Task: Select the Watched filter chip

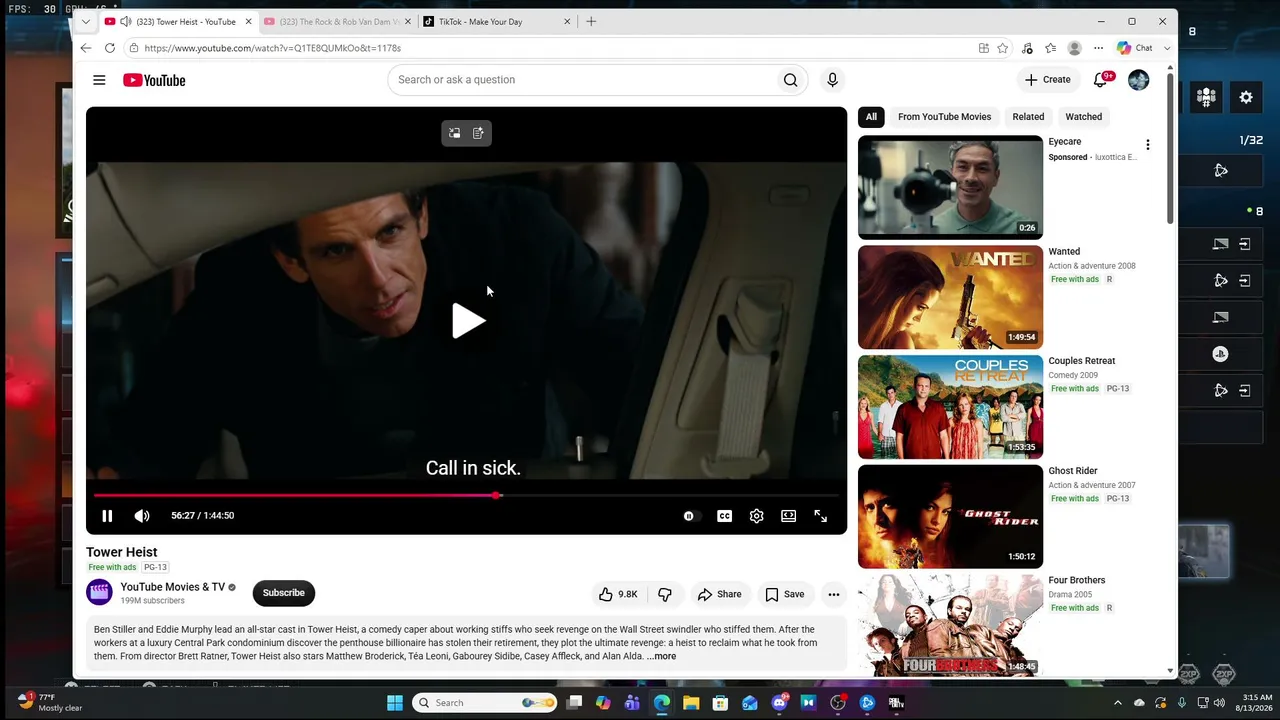Action: coord(1084,117)
